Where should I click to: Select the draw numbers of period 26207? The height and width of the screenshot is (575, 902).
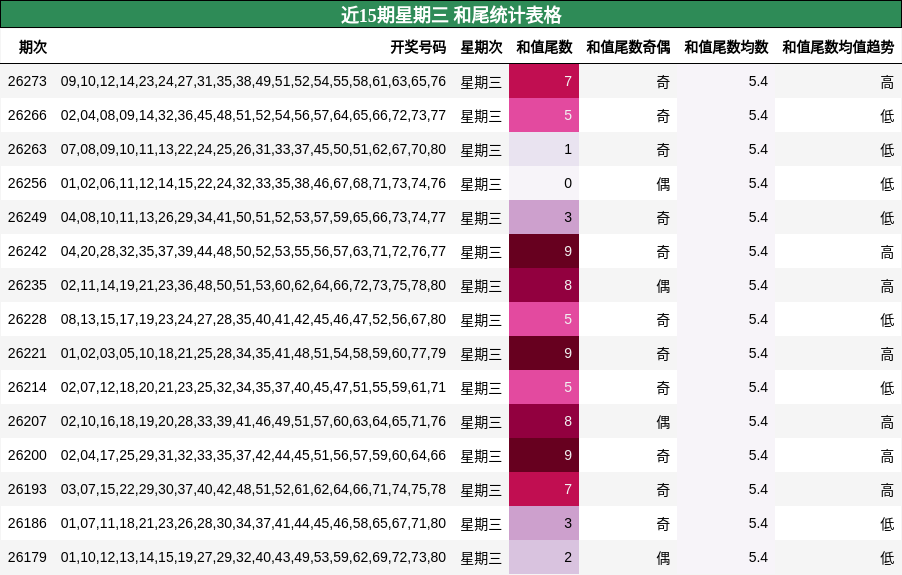pyautogui.click(x=253, y=421)
